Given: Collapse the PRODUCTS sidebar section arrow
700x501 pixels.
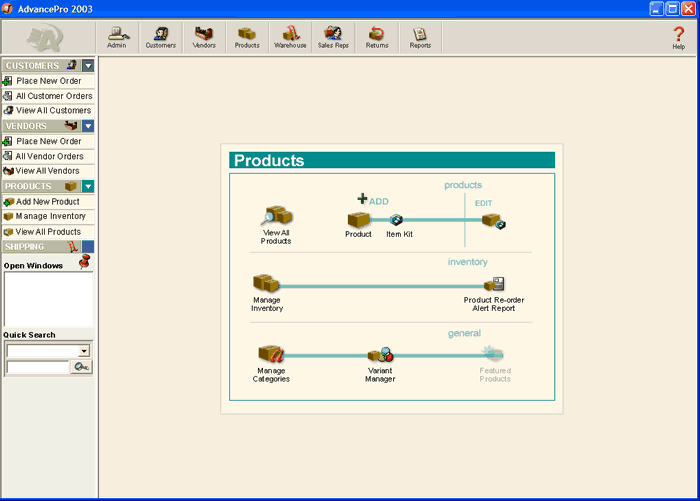Looking at the screenshot, I should 88,186.
